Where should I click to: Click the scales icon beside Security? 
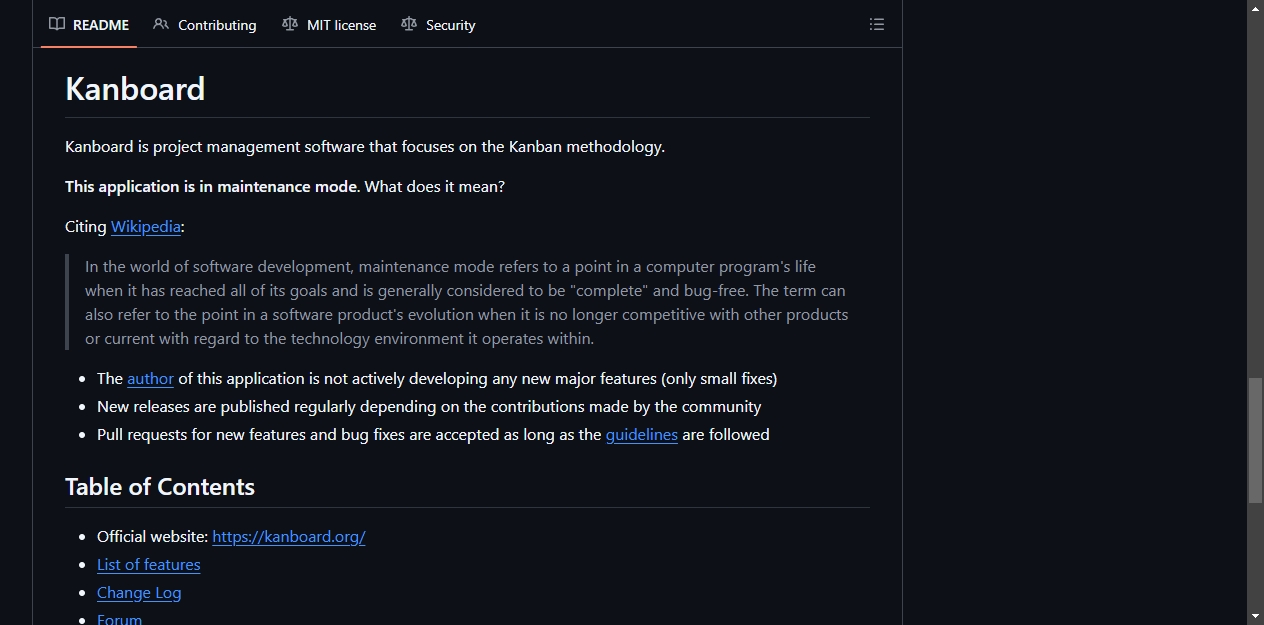click(x=409, y=24)
